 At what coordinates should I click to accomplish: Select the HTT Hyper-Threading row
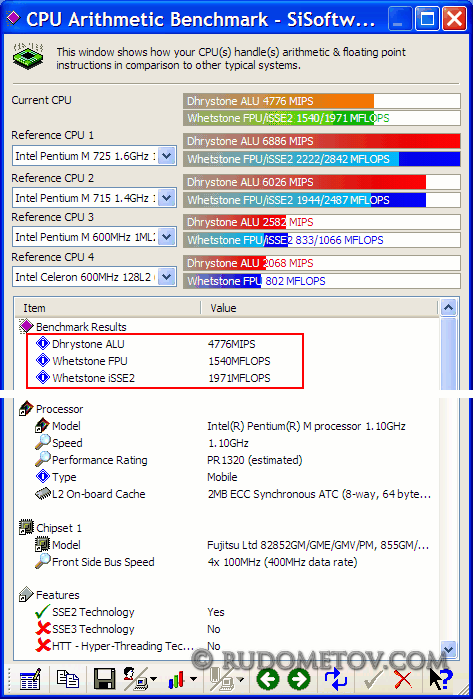click(x=228, y=646)
